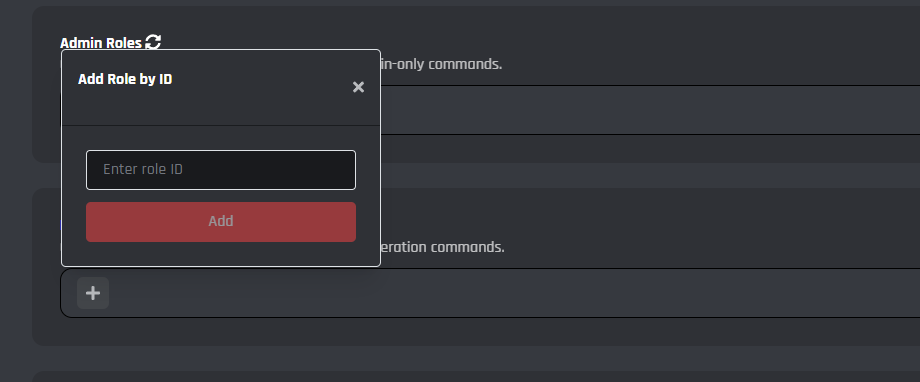Screen dimensions: 920x382
Task: Click the circular arrows icon next to Admin Roles
Action: pyautogui.click(x=153, y=42)
